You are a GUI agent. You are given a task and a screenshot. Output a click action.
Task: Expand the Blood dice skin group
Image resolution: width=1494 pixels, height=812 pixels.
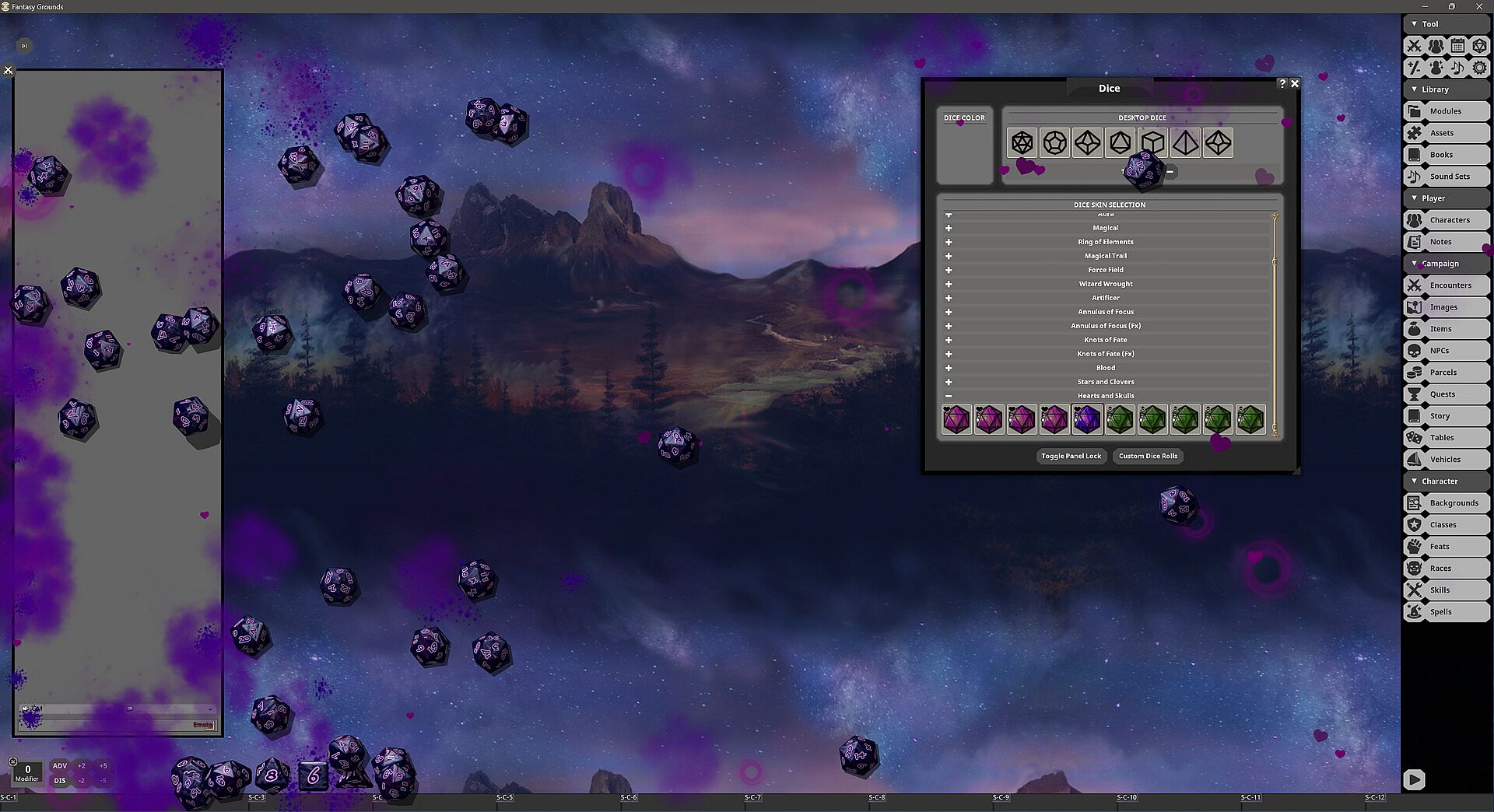[x=949, y=368]
